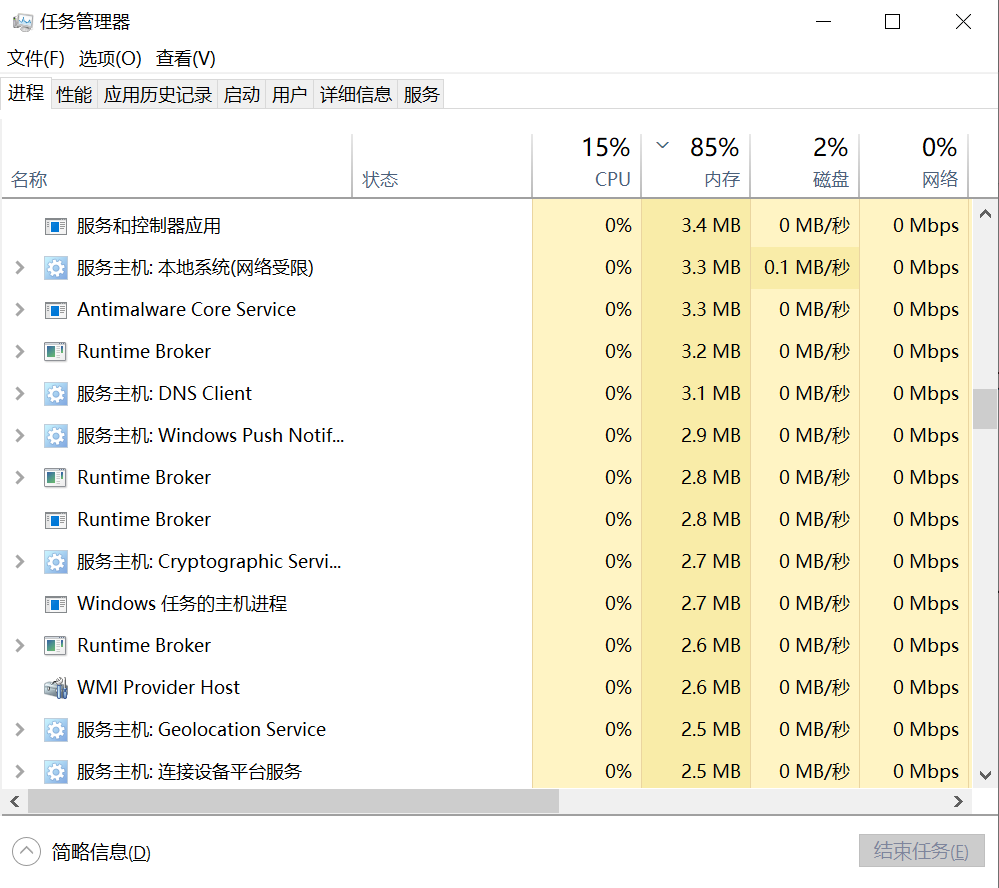Sort by the 磁盘 column header

(x=805, y=166)
